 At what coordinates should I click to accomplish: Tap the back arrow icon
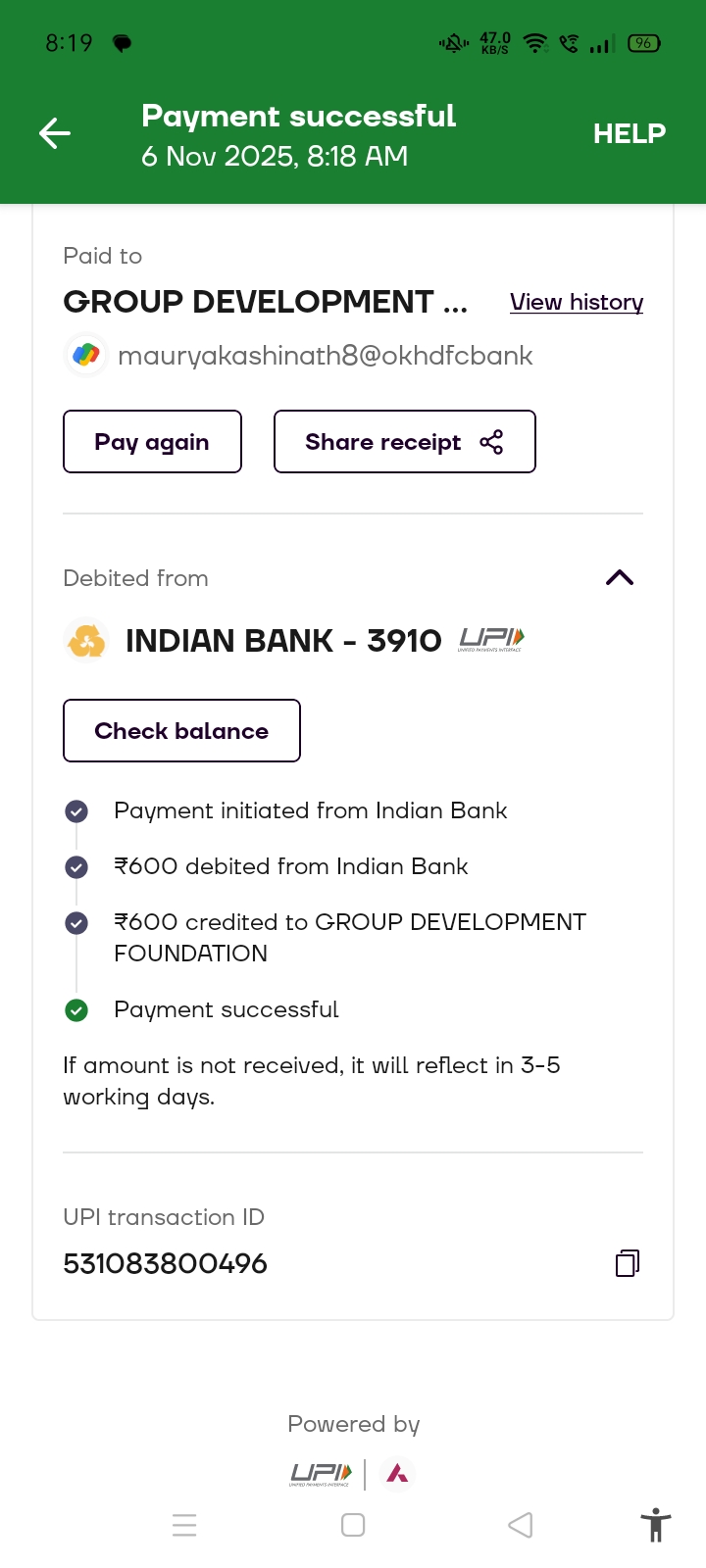(x=55, y=133)
